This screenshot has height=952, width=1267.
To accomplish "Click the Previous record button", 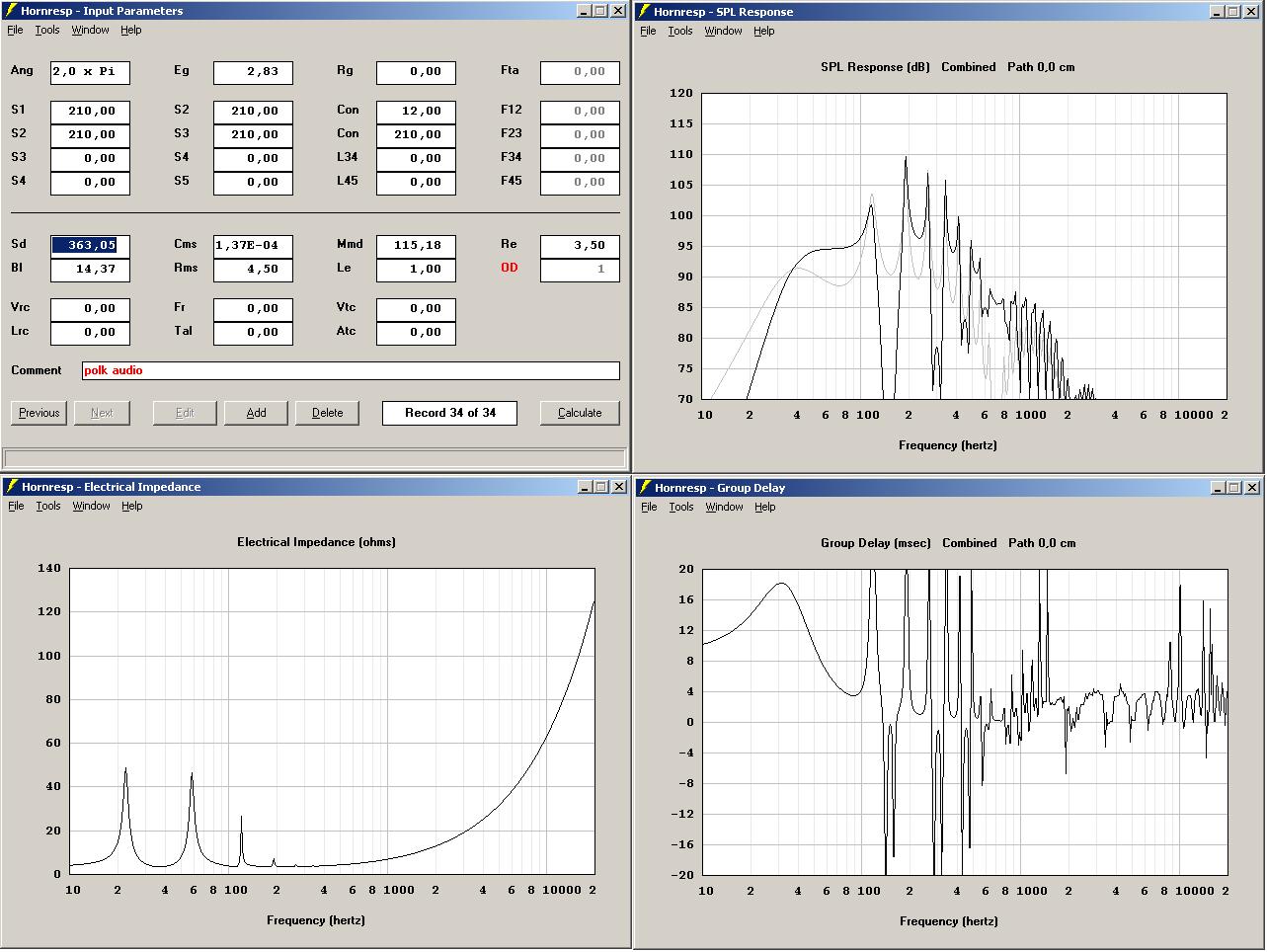I will (40, 413).
